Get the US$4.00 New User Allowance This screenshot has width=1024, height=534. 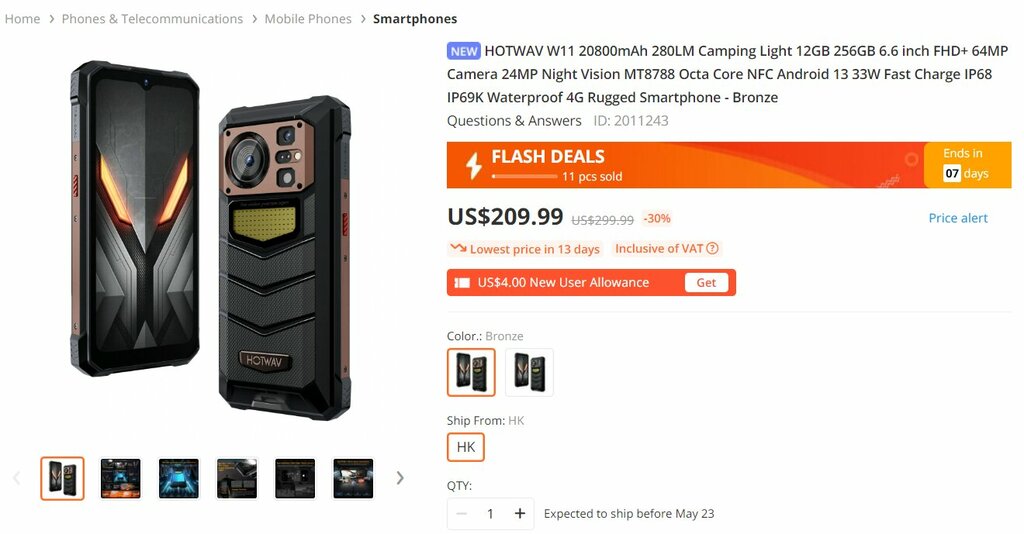click(706, 283)
